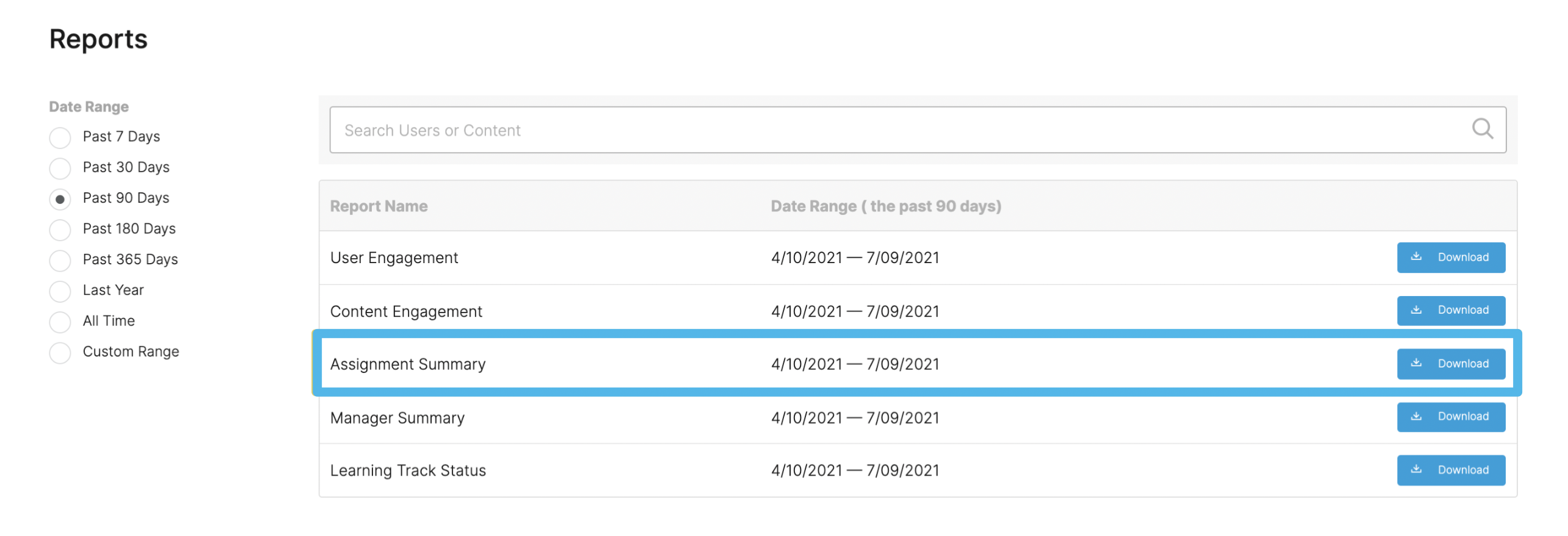
Task: Pick the Past 365 Days radio option
Action: (60, 260)
